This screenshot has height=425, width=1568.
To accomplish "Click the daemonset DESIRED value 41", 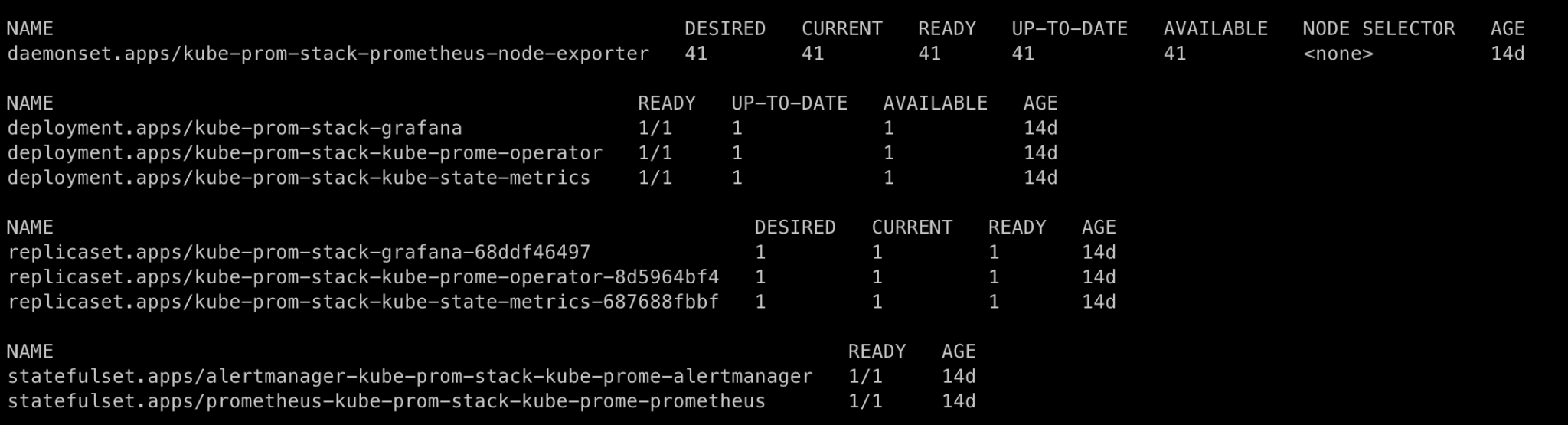I will point(696,54).
